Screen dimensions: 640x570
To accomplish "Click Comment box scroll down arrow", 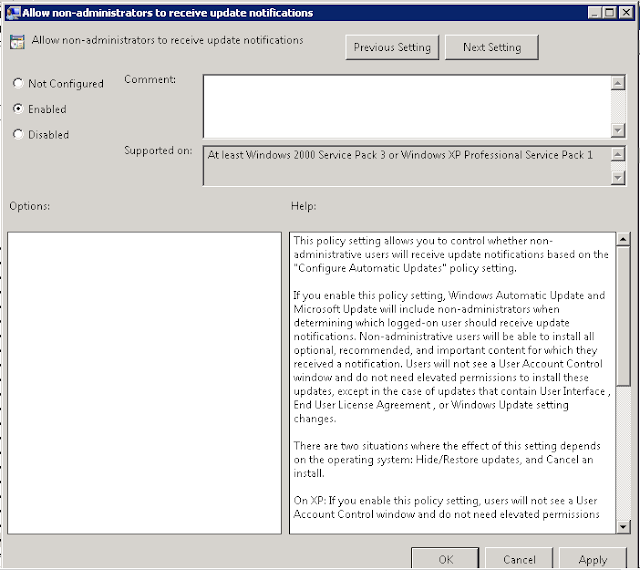I will point(618,130).
